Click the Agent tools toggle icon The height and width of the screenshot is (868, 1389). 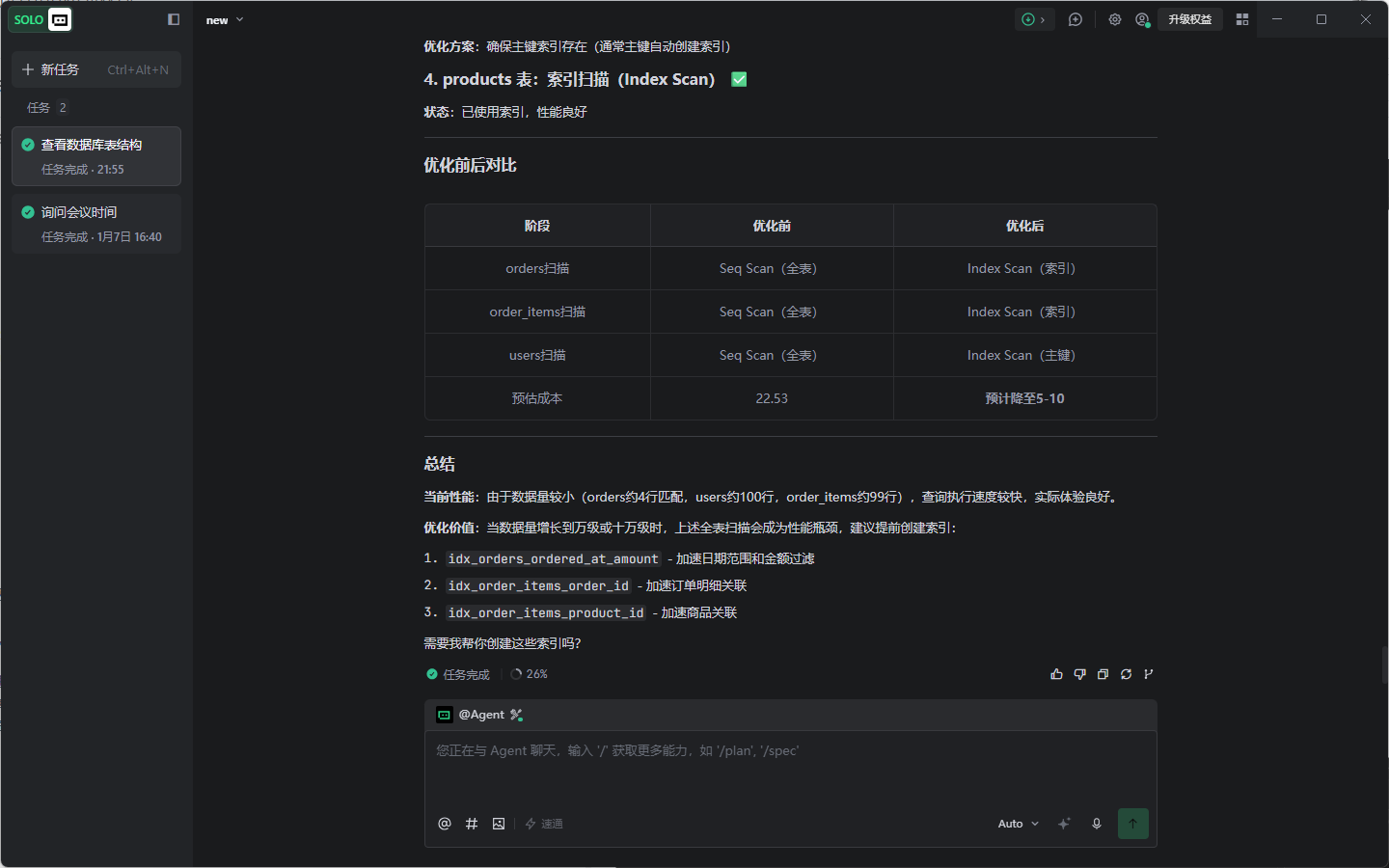[517, 715]
